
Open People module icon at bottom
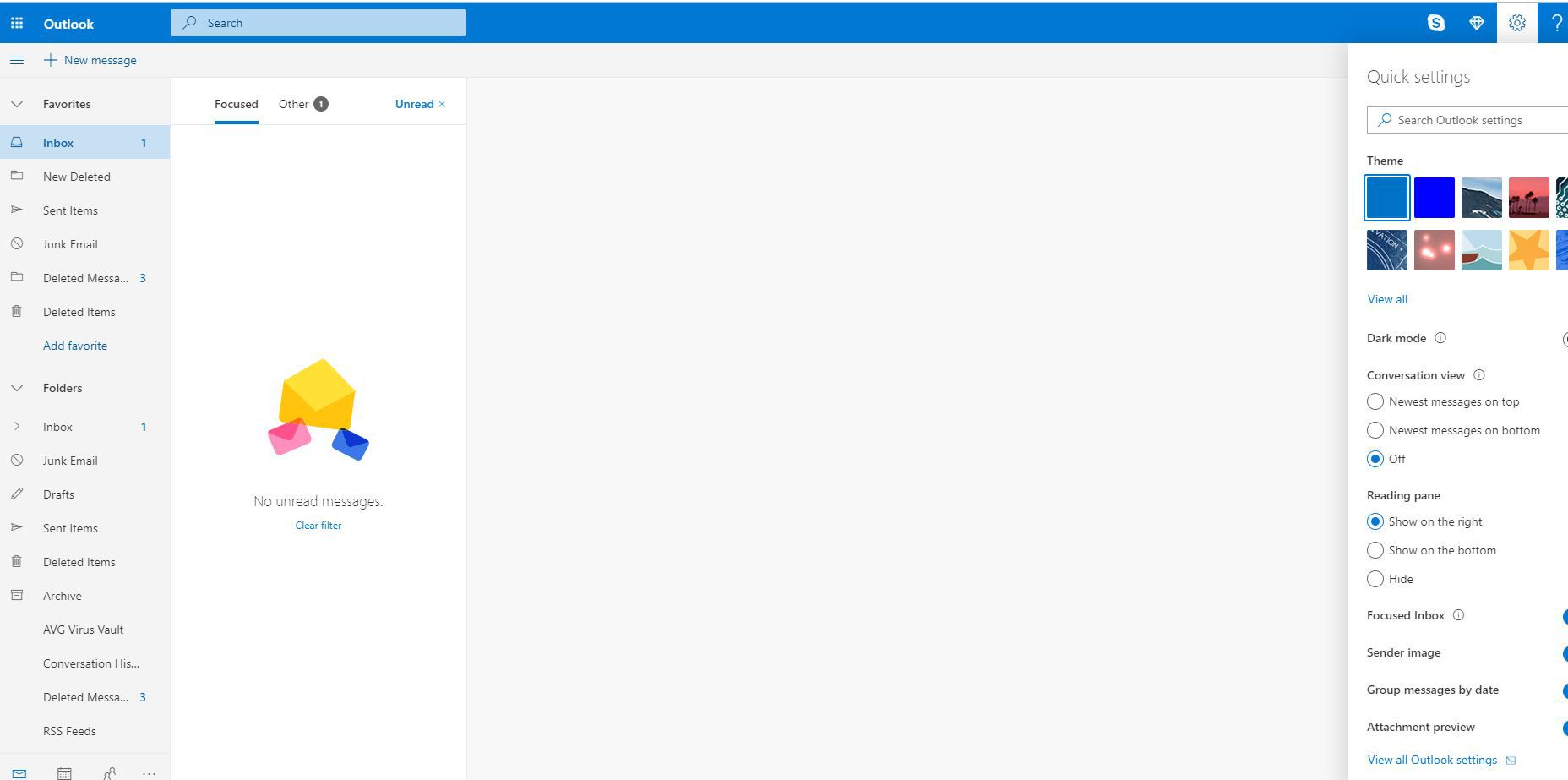coord(109,772)
